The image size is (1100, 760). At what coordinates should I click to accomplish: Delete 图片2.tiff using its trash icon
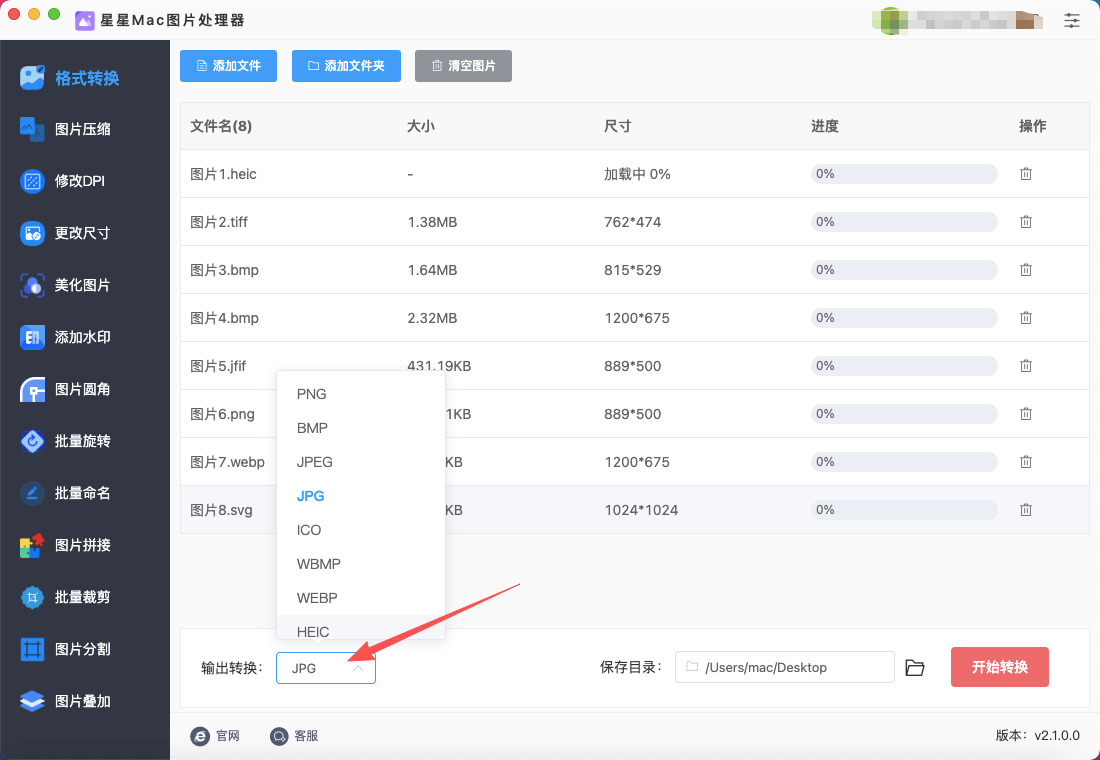click(x=1026, y=222)
